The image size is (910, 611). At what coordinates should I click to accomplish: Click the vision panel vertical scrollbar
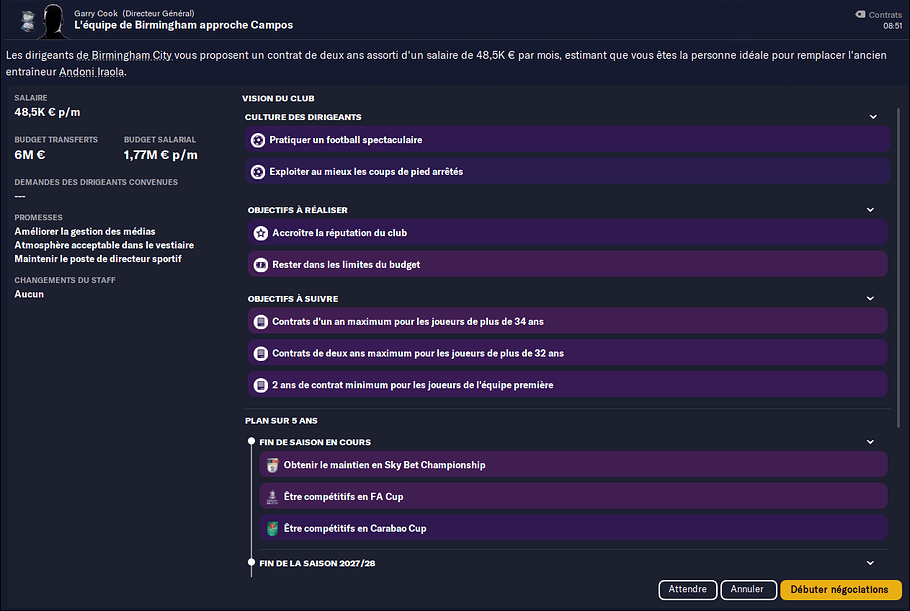pos(898,267)
